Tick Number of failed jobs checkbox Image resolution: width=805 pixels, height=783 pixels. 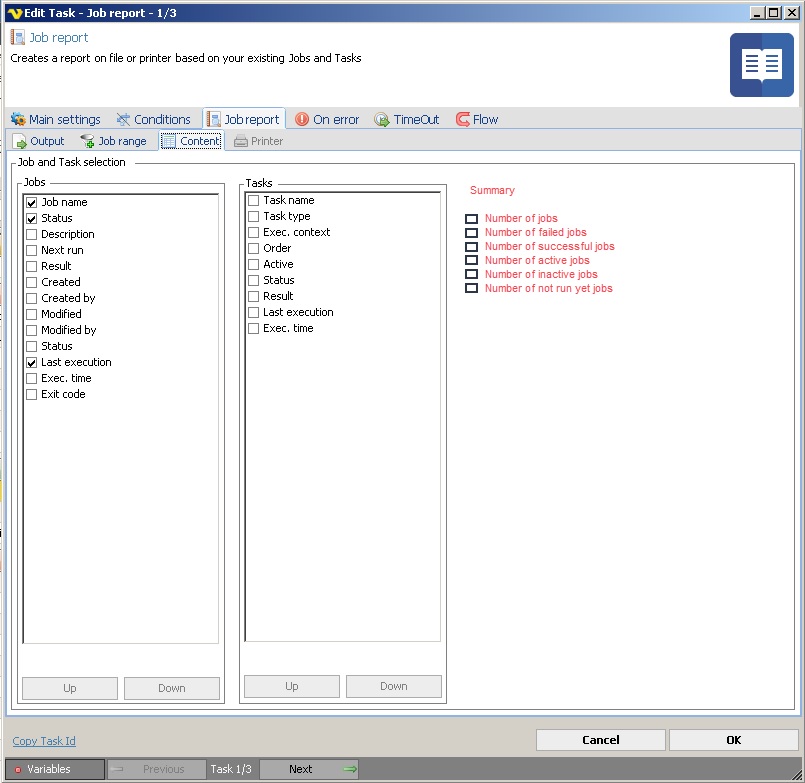472,232
